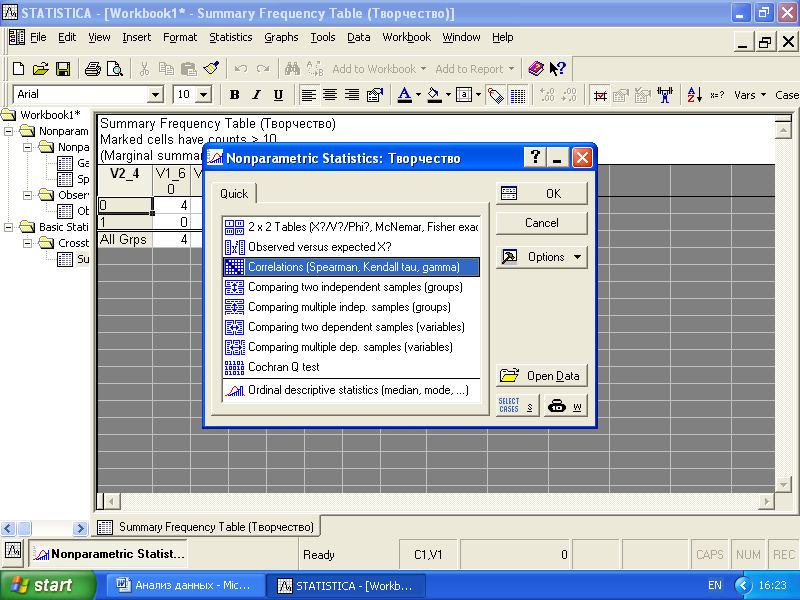800x600 pixels.
Task: Click the Summary Frequency Table bottom tab
Action: tap(206, 527)
